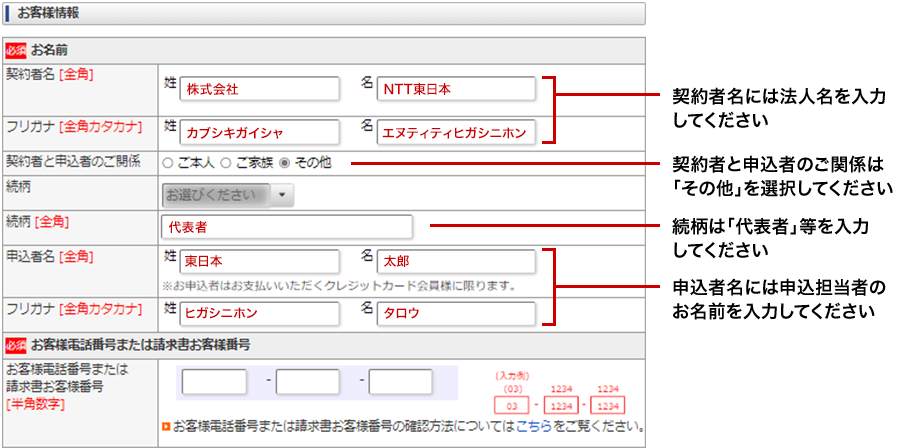Click the 申込者名 名 field containing 太郎
The height and width of the screenshot is (448, 900).
pos(456,261)
